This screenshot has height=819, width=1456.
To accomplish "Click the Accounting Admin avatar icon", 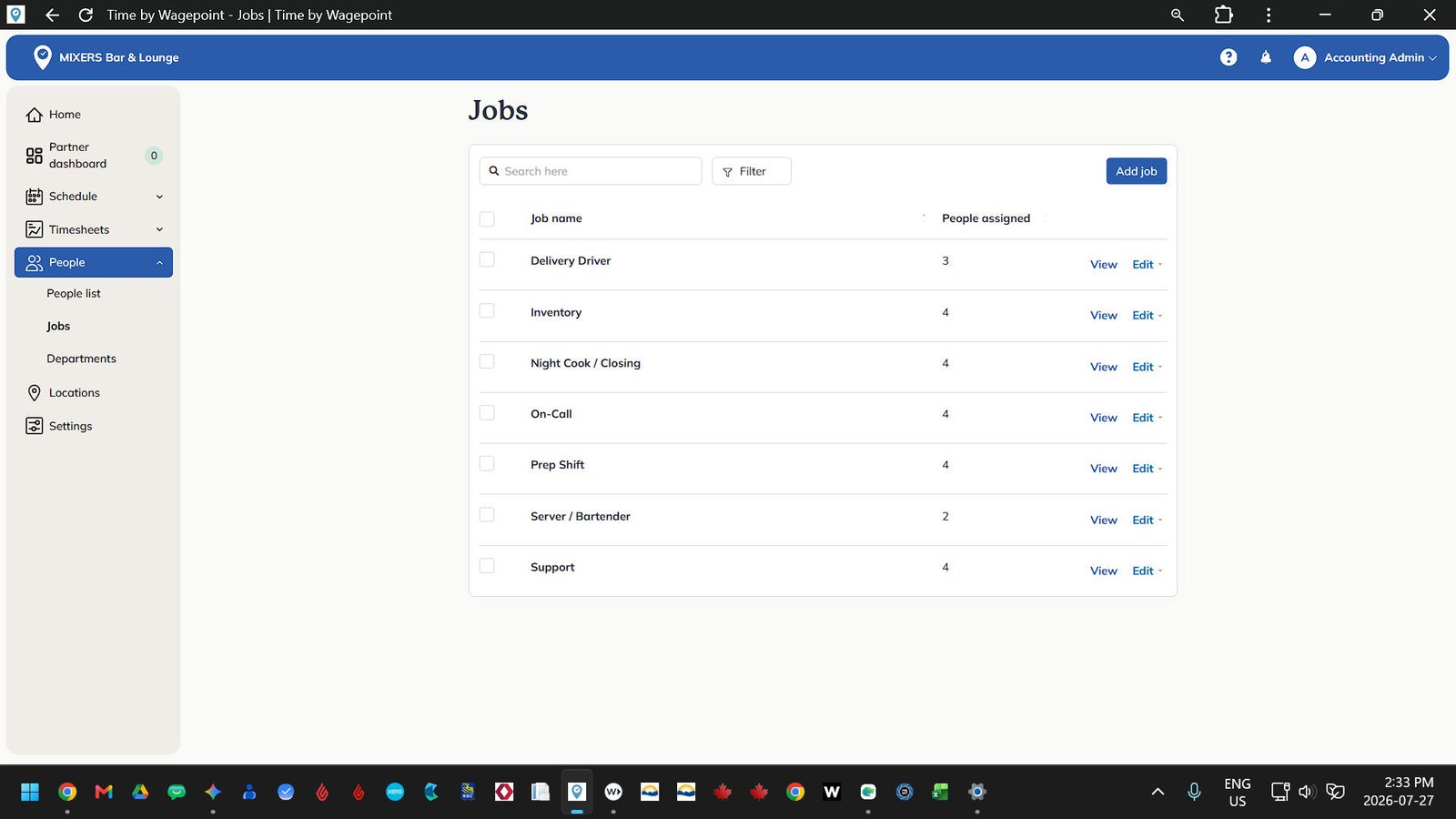I will (1304, 57).
